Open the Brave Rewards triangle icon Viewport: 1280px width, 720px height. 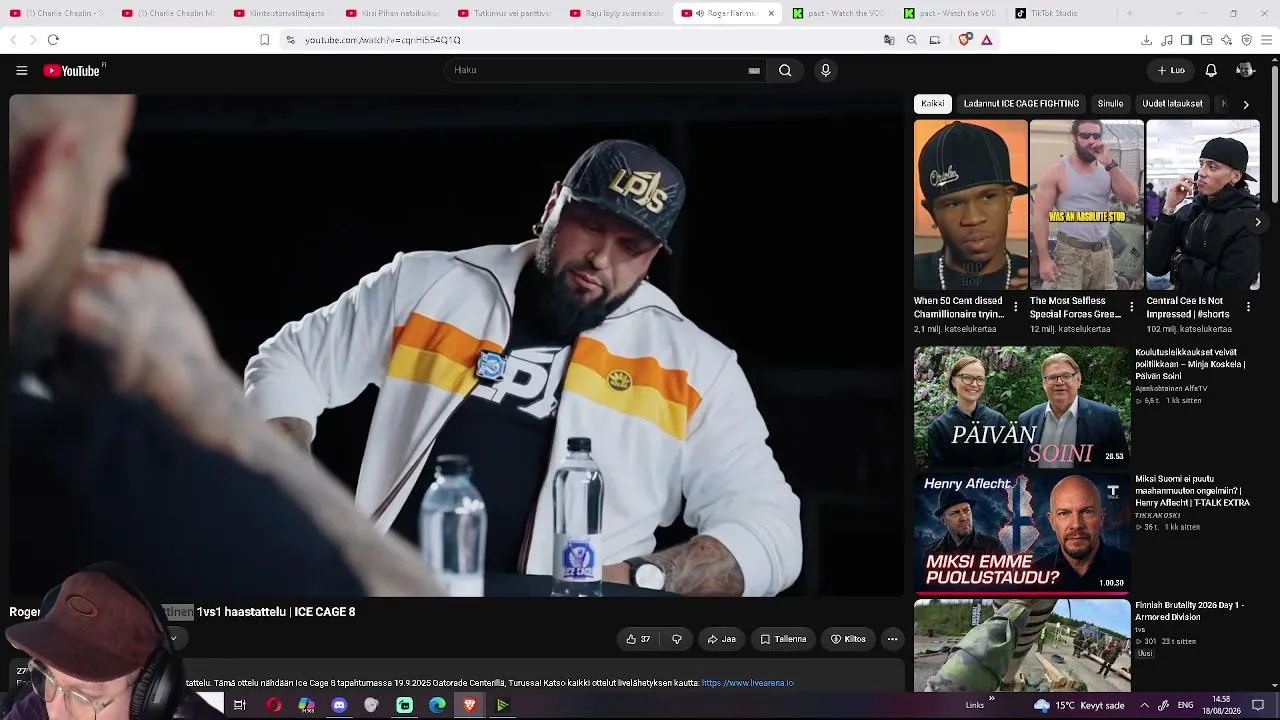coord(987,40)
